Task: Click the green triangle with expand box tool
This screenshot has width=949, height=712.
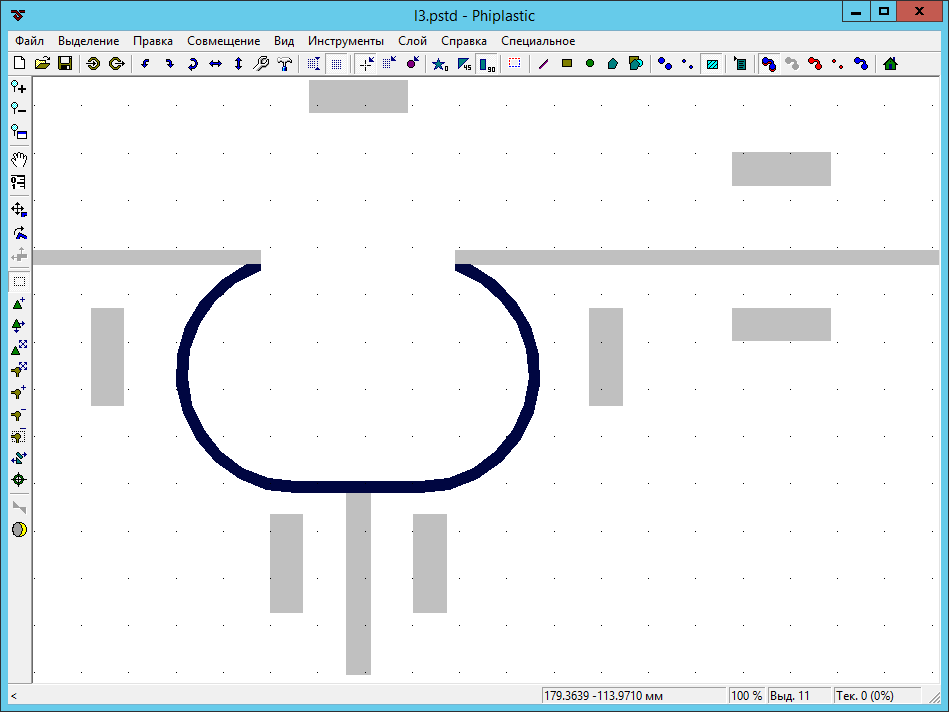Action: coord(19,348)
